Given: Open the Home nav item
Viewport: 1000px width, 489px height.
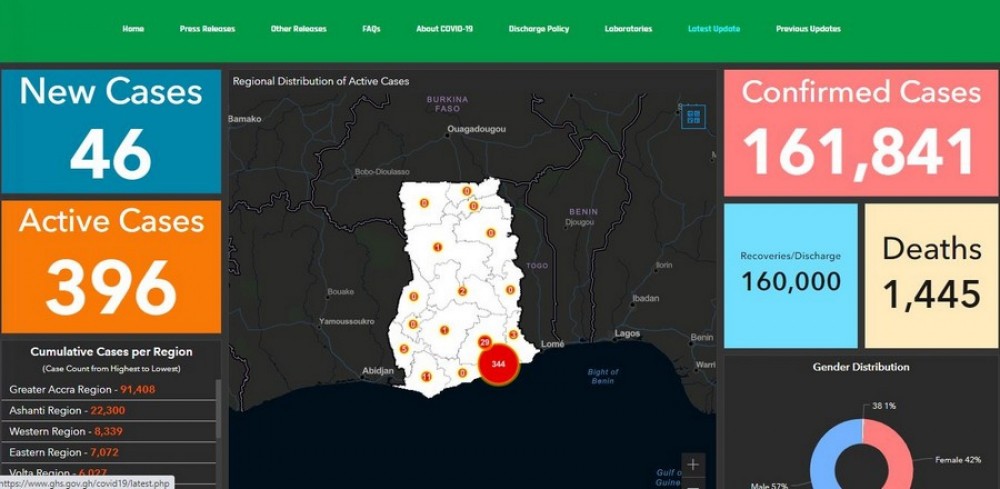Looking at the screenshot, I should tap(133, 29).
